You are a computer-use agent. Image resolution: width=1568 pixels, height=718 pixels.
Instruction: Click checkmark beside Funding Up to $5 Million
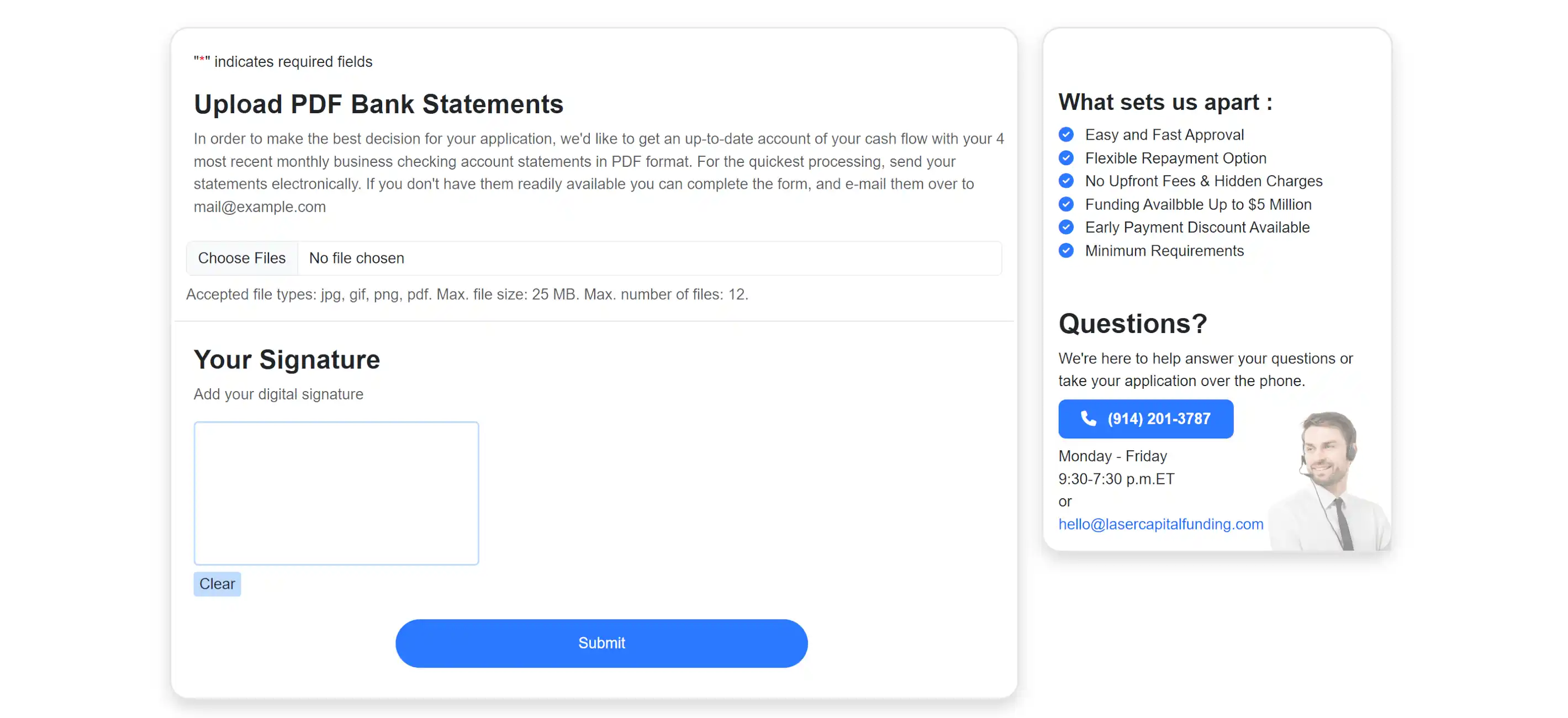click(x=1066, y=204)
